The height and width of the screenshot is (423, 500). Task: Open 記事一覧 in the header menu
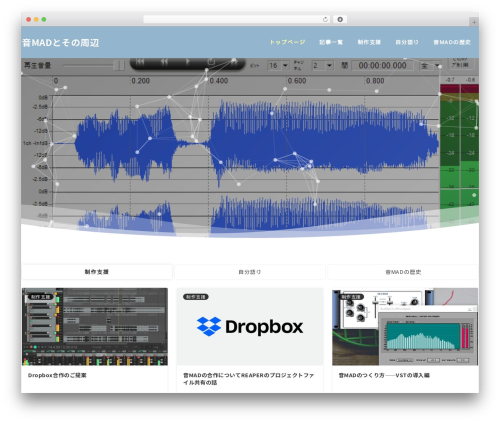click(x=331, y=42)
